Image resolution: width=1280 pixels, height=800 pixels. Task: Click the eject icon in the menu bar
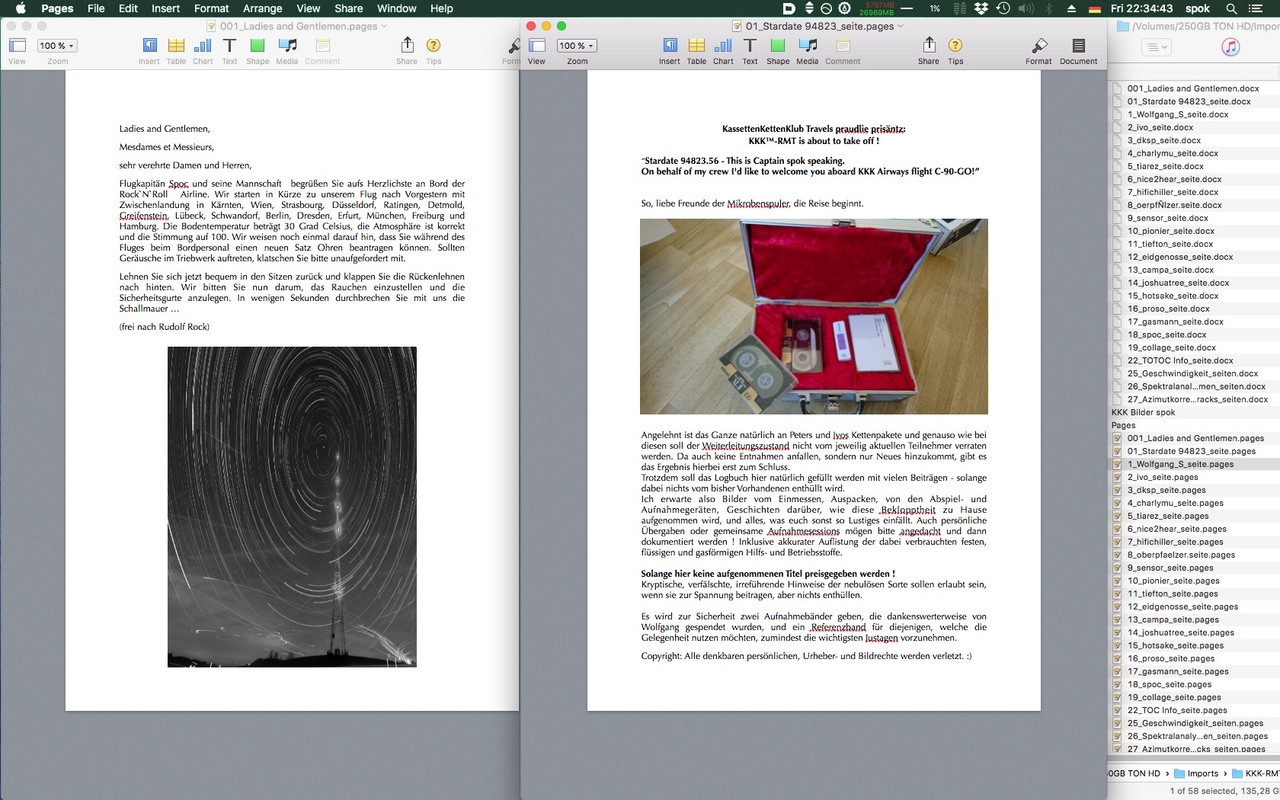click(1072, 8)
